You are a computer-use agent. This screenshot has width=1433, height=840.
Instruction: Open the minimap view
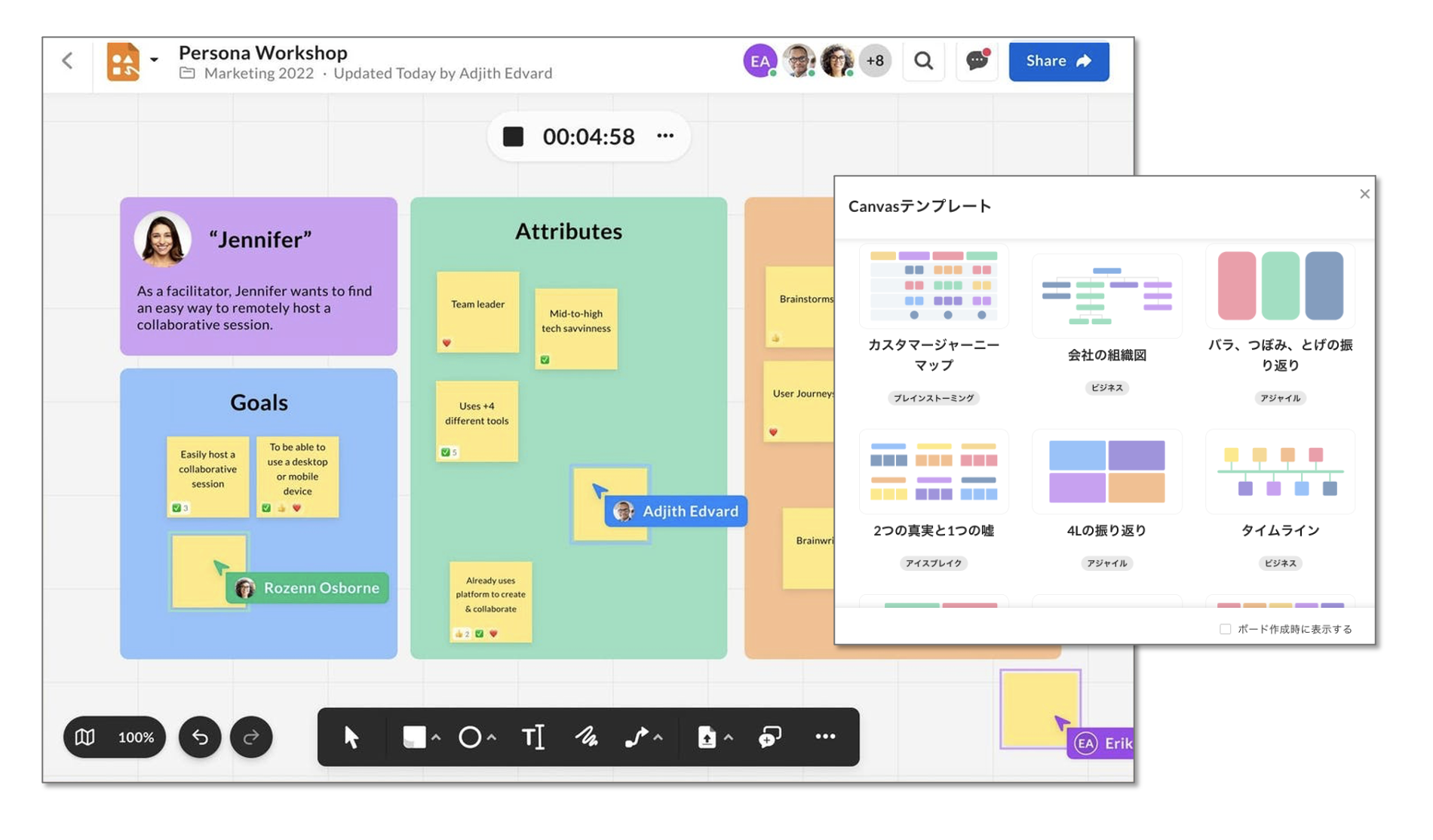point(85,737)
